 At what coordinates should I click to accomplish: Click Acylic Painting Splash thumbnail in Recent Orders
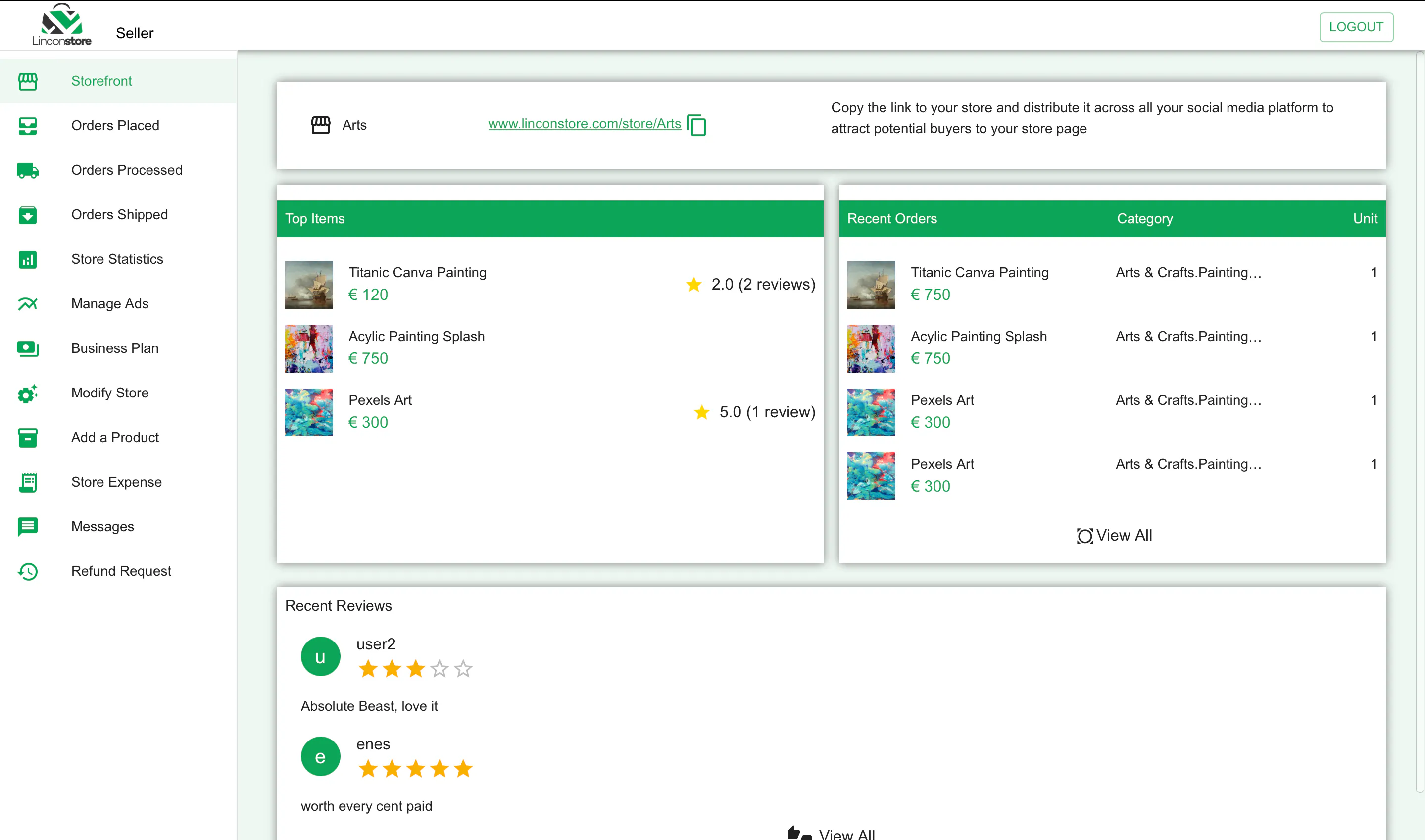[871, 348]
